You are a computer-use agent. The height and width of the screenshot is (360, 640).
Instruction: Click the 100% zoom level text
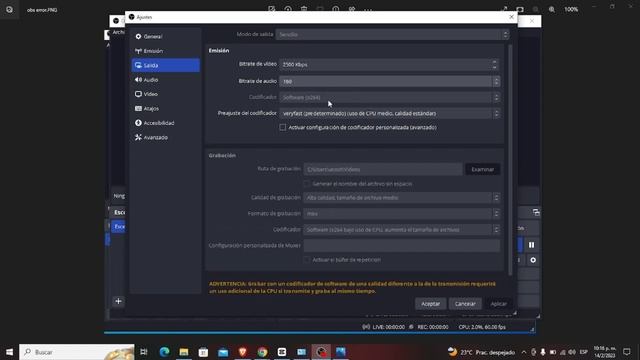tap(571, 9)
